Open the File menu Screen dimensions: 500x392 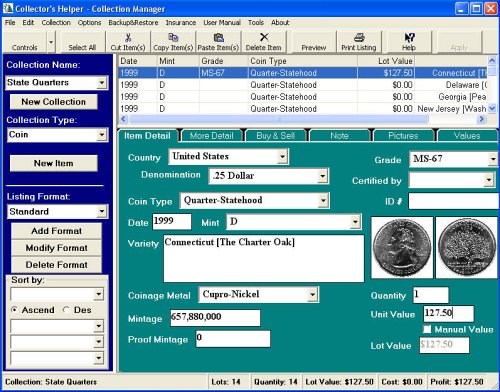tap(10, 23)
